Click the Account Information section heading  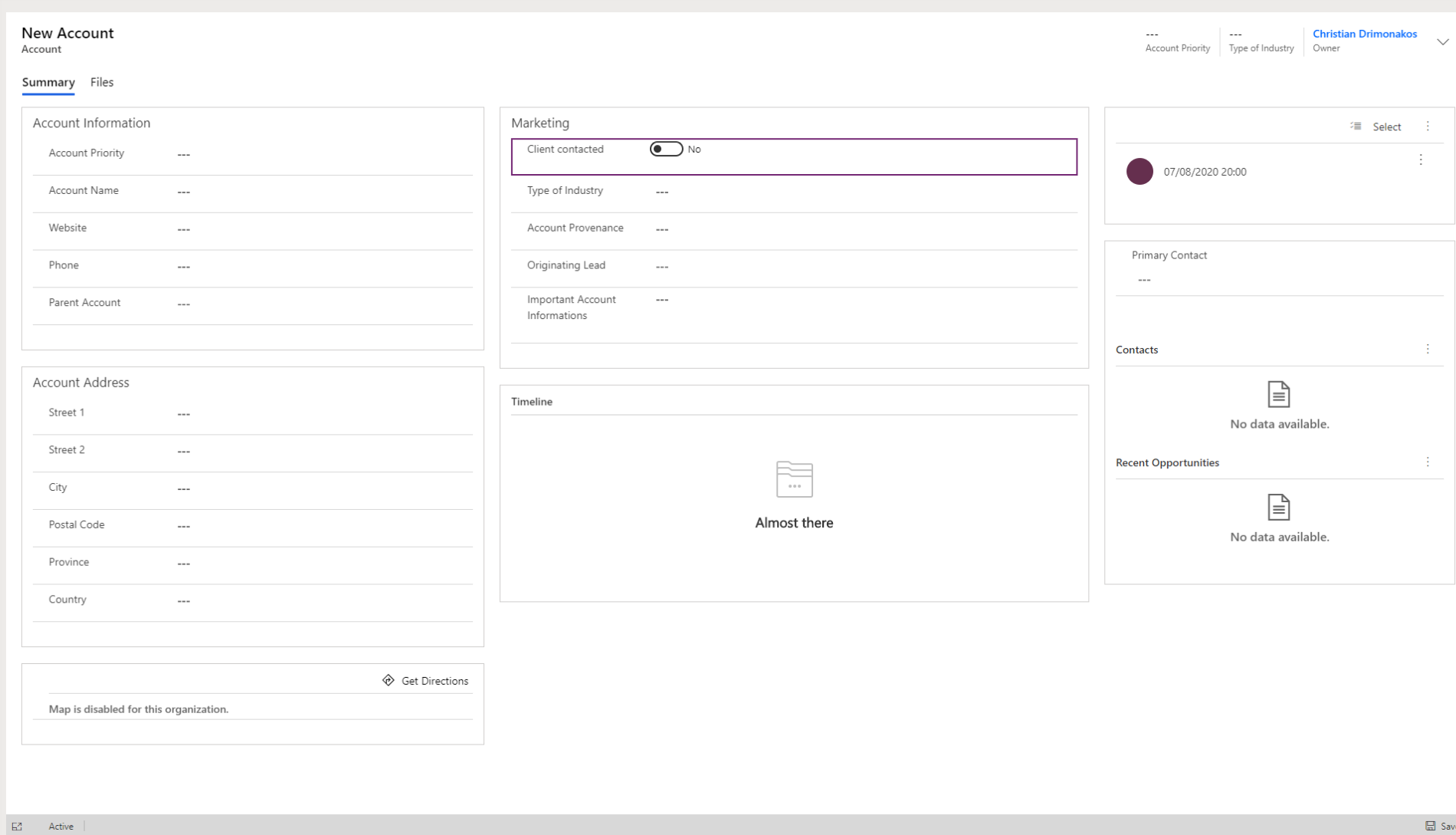[91, 123]
